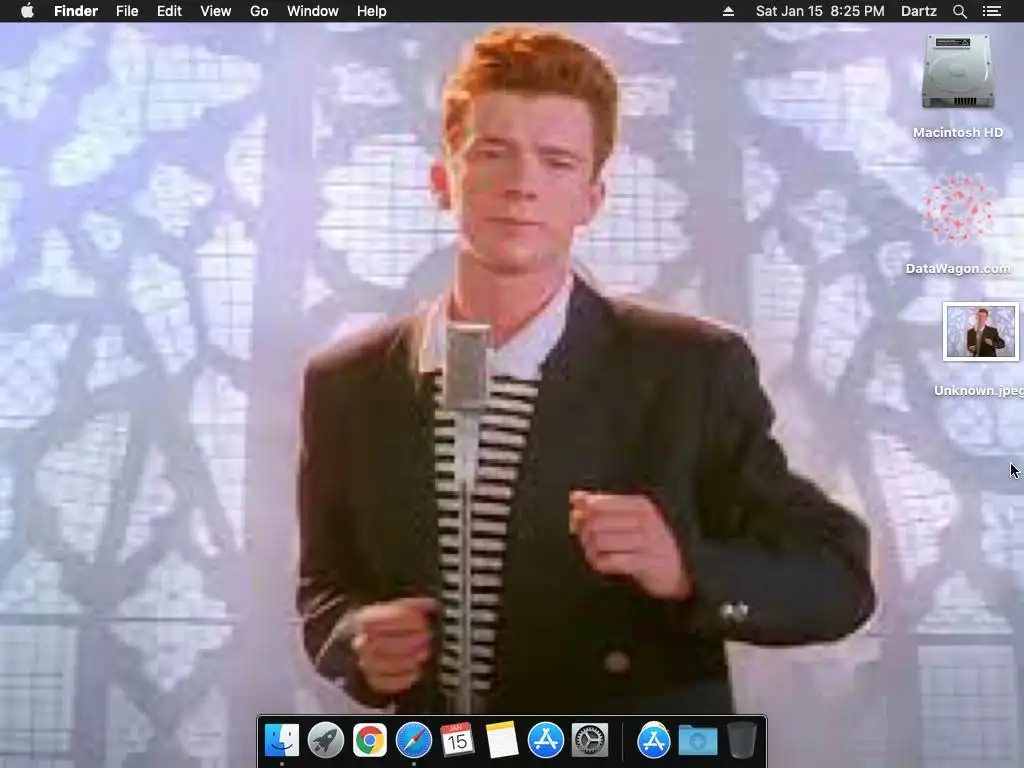Screen dimensions: 1024x768
Task: Open the Go menu
Action: point(259,11)
